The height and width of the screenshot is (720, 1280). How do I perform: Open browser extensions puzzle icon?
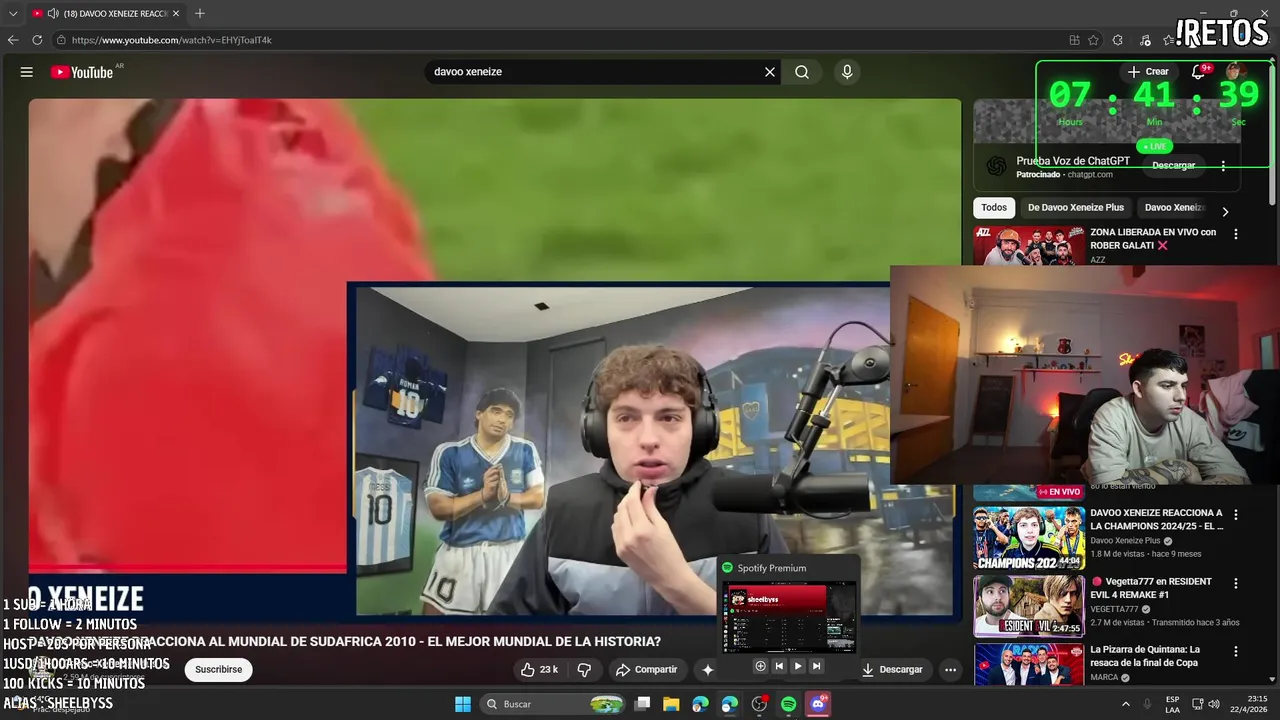click(x=1117, y=40)
